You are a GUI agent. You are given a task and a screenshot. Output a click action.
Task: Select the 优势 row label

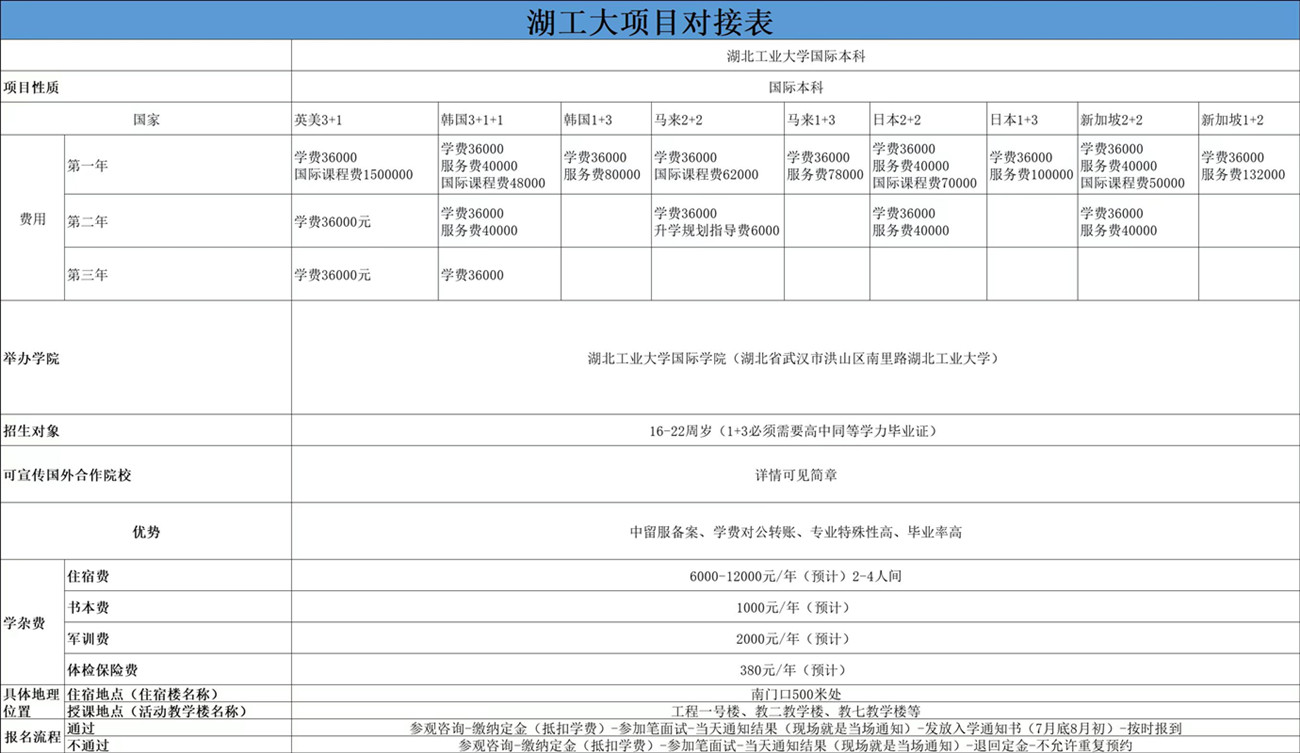(x=146, y=531)
